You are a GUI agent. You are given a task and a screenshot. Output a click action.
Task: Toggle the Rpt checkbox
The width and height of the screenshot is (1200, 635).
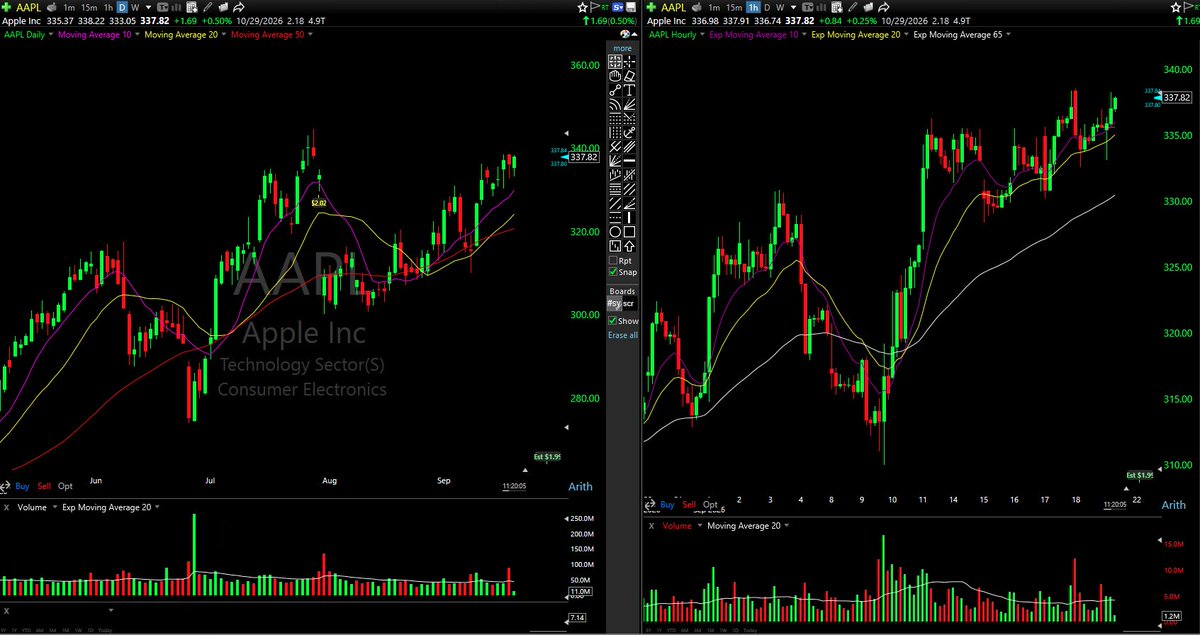tap(613, 260)
